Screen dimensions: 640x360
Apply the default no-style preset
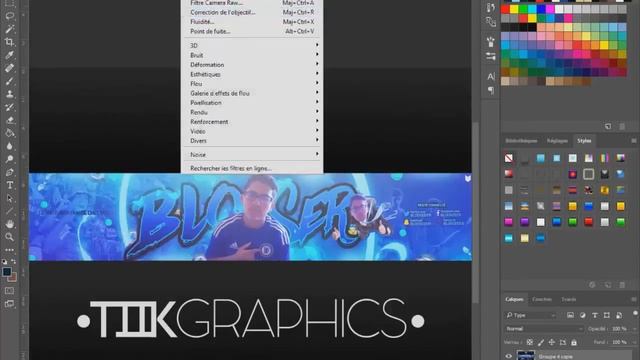point(509,158)
